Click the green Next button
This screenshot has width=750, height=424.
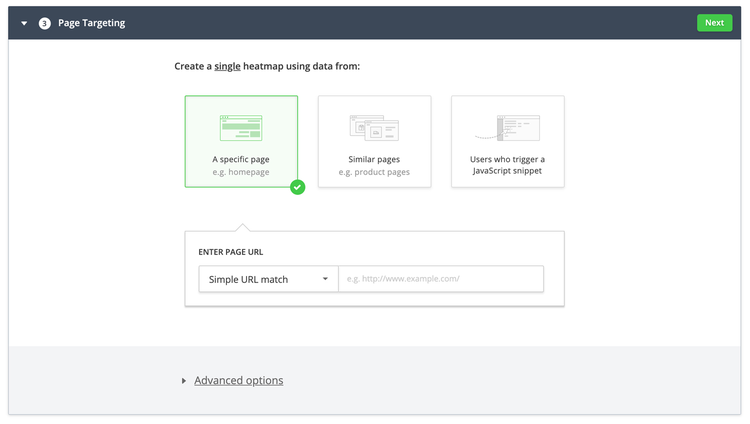coord(714,23)
